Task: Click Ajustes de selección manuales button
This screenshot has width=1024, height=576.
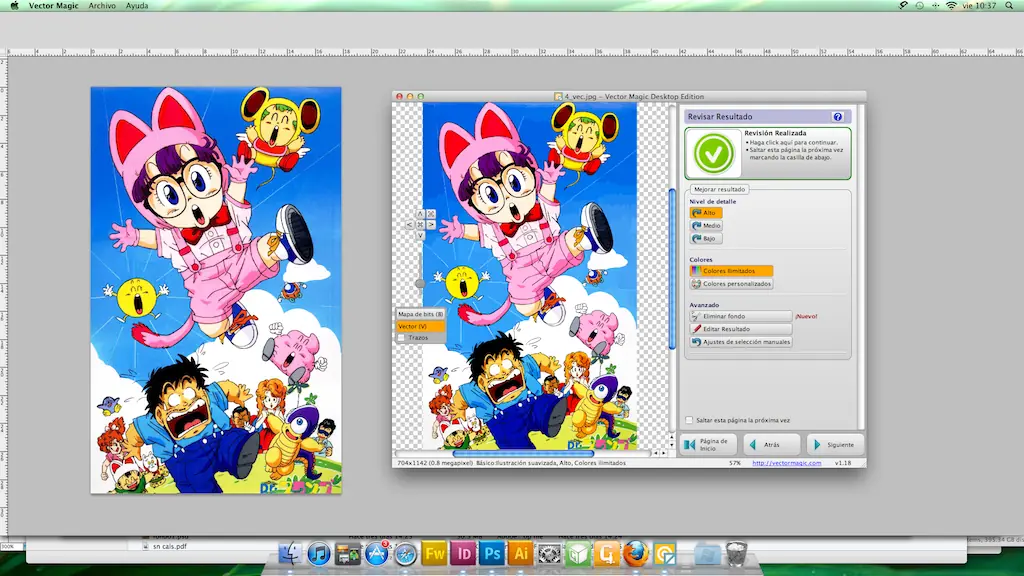Action: click(x=741, y=342)
